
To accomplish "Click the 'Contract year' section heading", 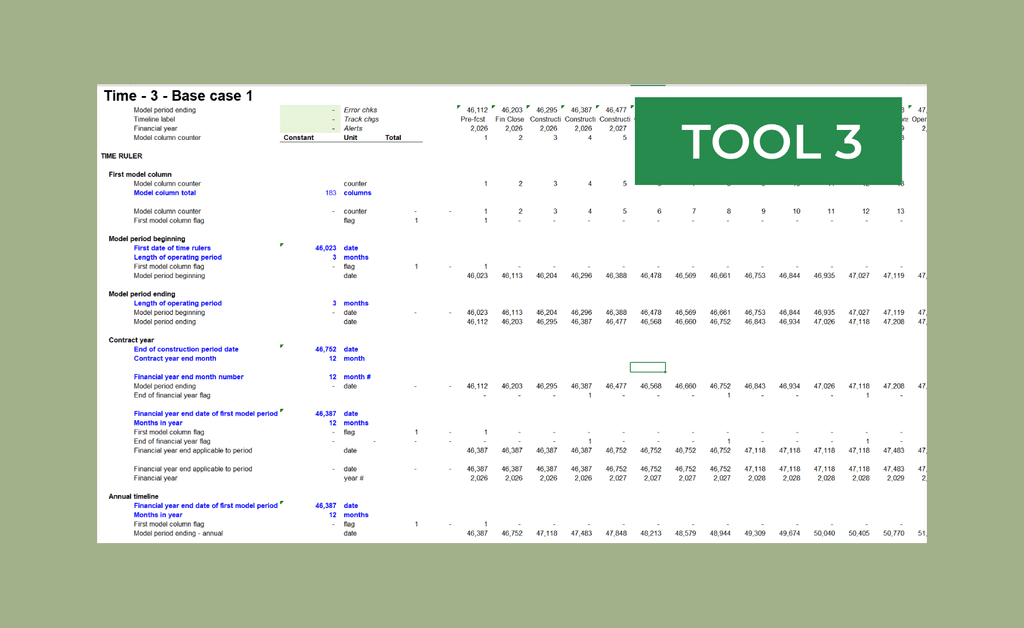I will [x=131, y=340].
